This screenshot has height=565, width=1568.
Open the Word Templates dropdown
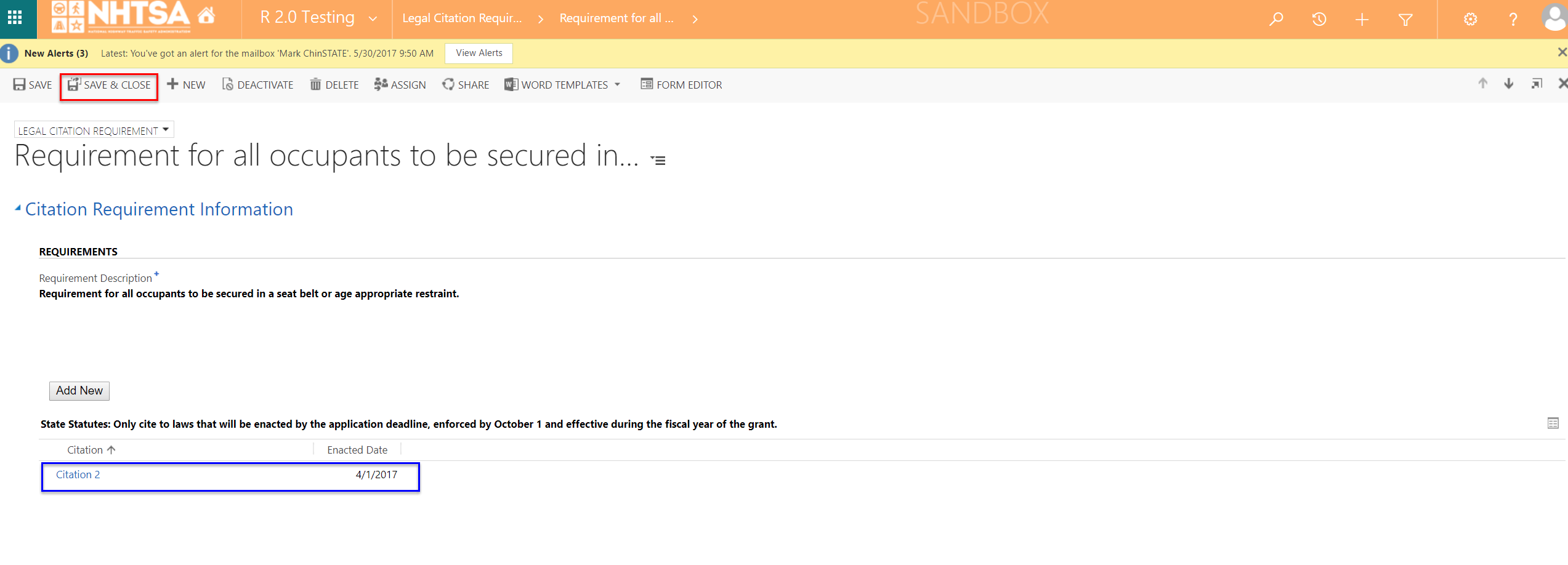pos(617,85)
